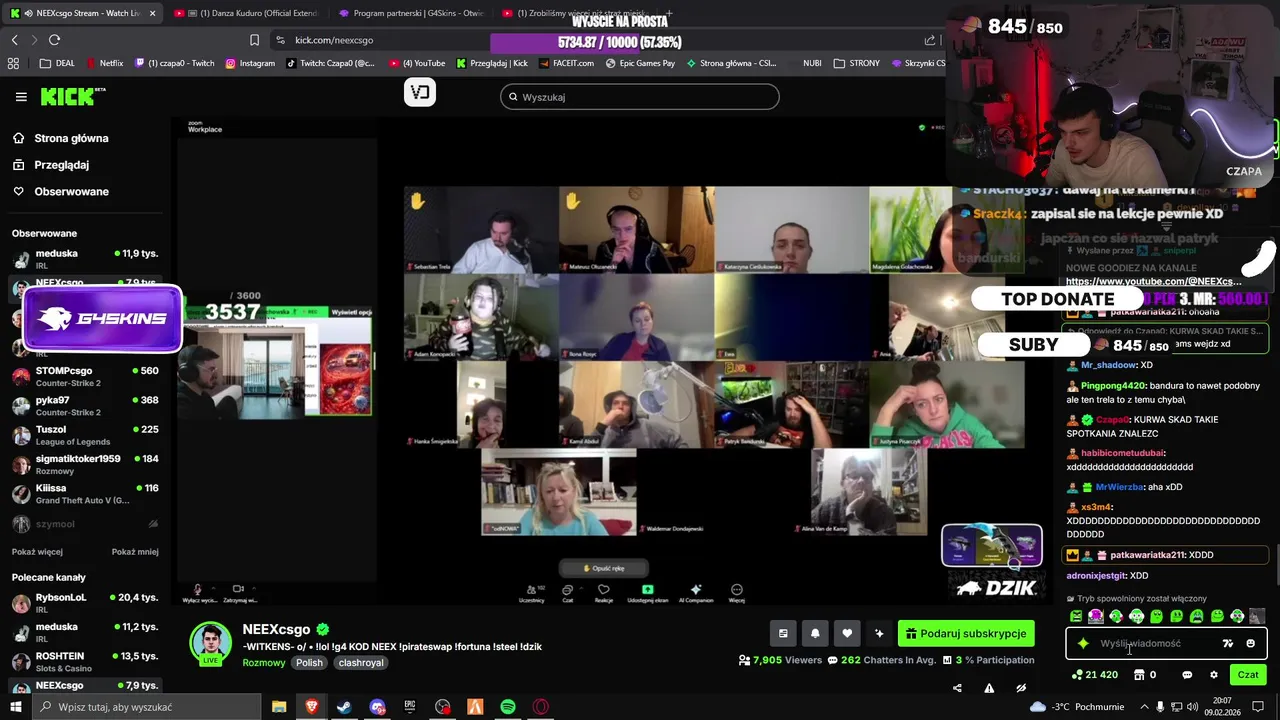This screenshot has width=1280, height=720.
Task: Open Opera GX from the taskbar
Action: tap(541, 707)
